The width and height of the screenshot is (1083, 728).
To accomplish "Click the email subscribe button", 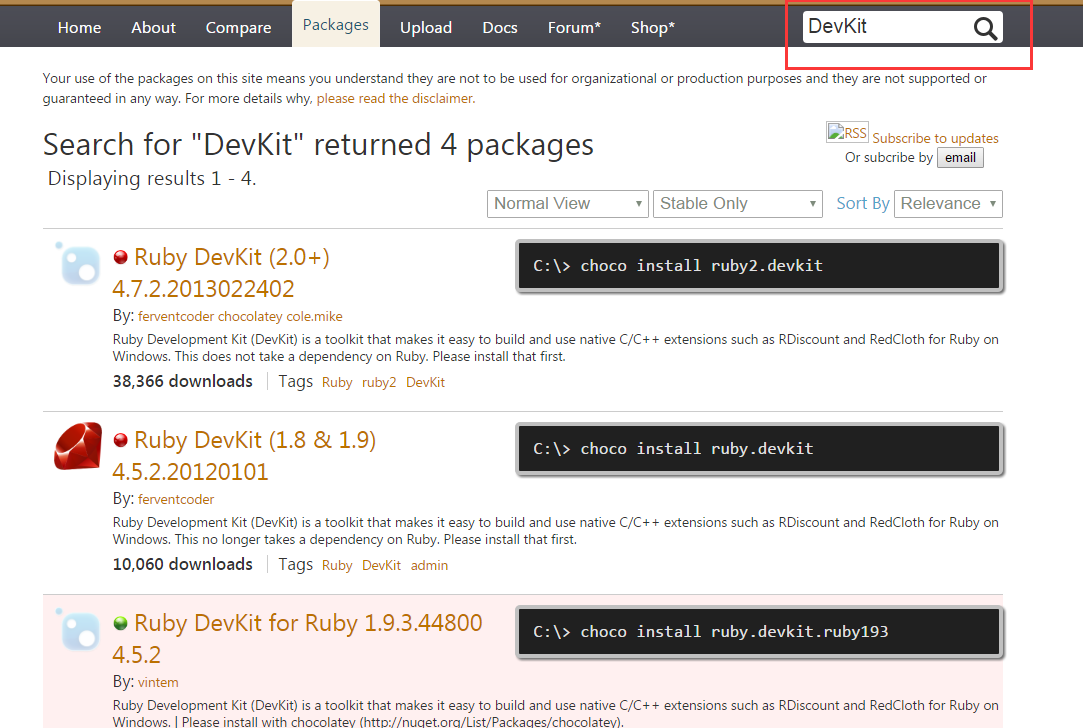I will point(960,157).
